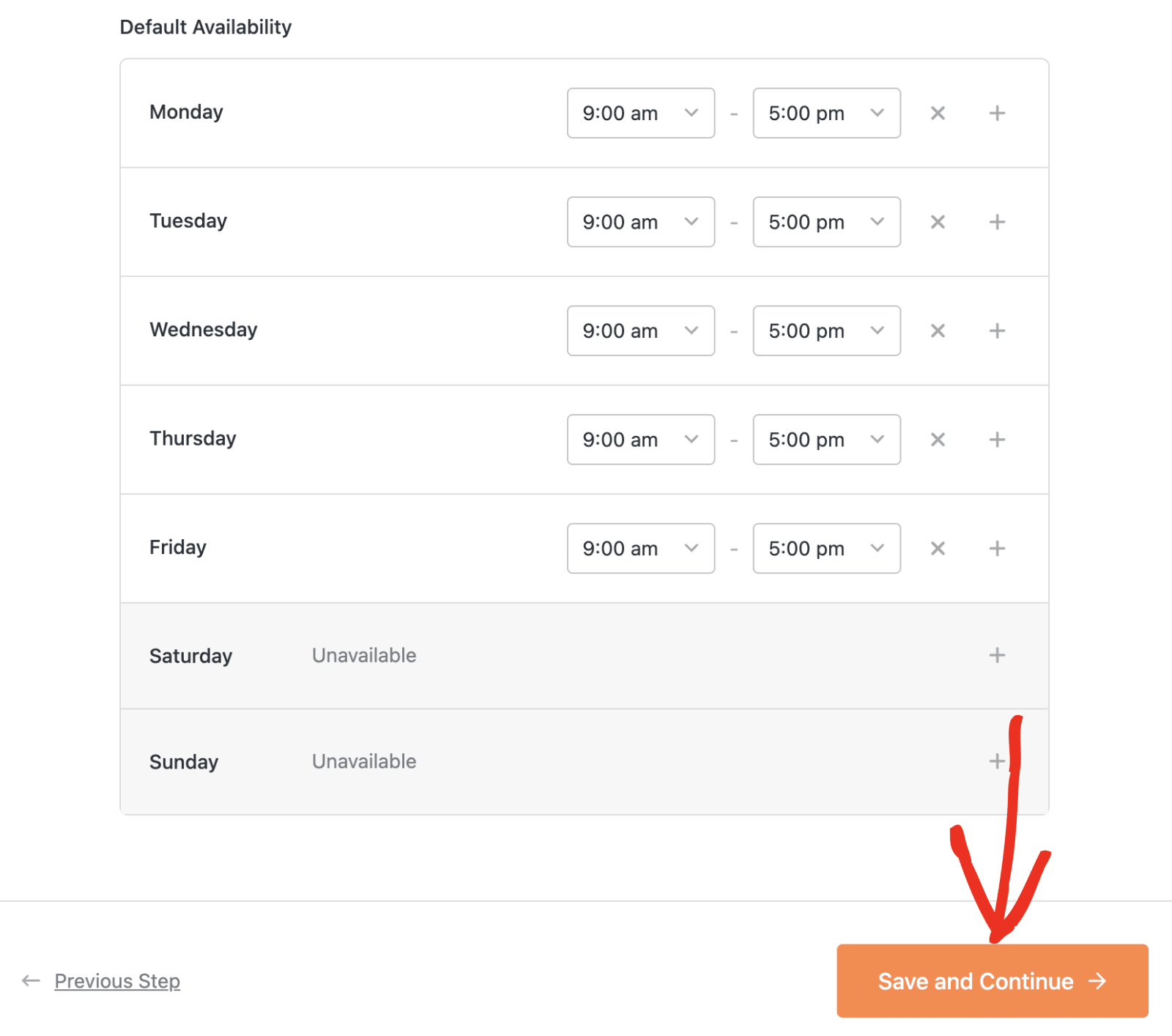Change Thursday's 5:00 pm end time
The height and width of the screenshot is (1036, 1172).
pos(826,439)
